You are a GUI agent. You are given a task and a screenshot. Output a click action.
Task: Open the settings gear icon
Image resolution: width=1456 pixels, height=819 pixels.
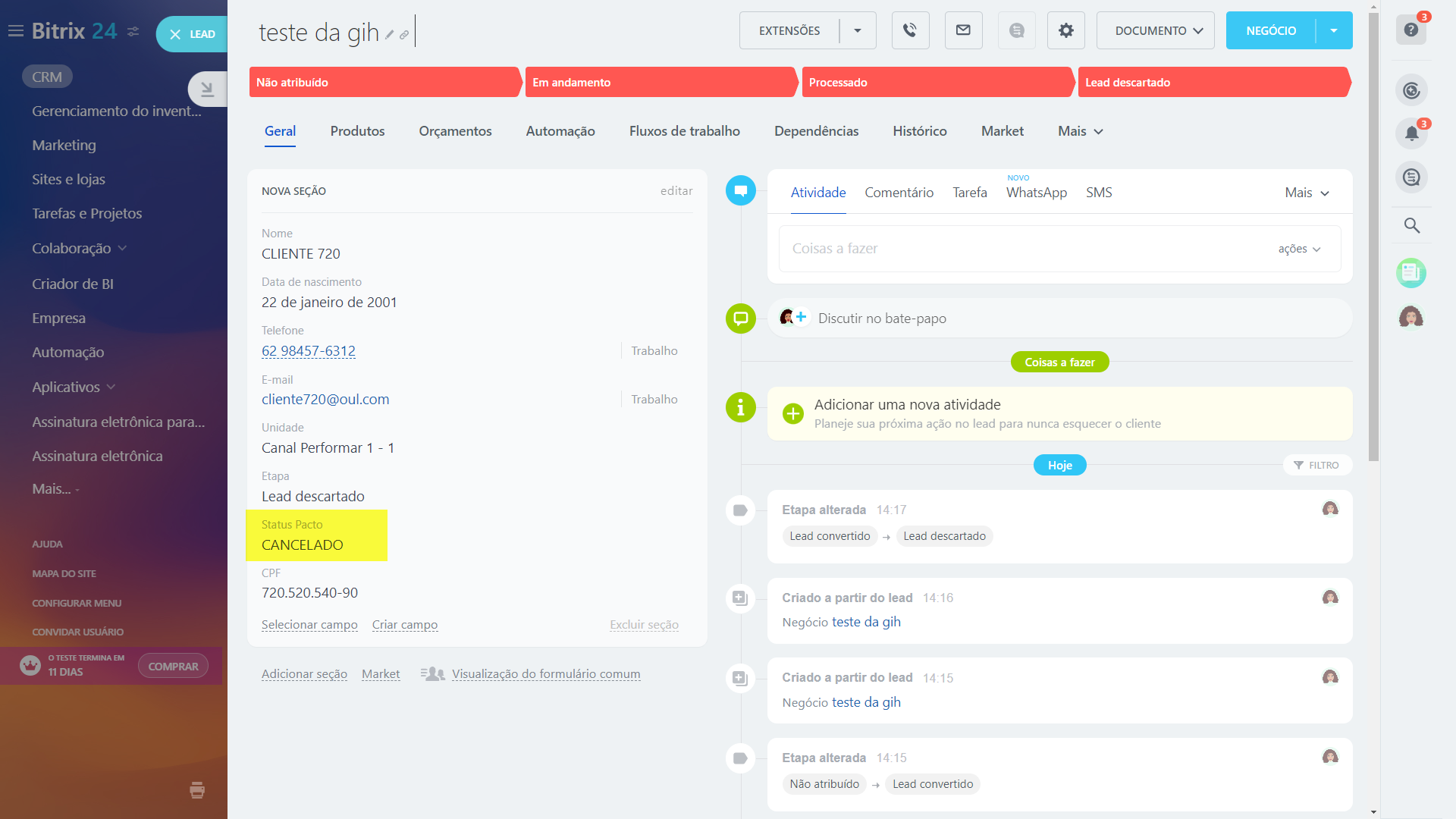[x=1065, y=30]
